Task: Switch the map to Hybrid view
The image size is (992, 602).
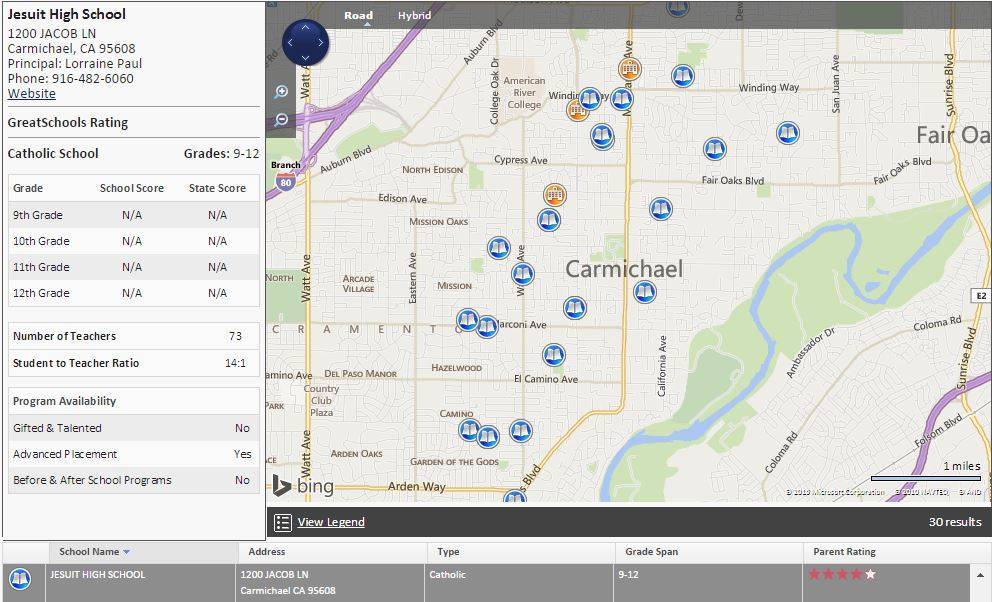Action: [413, 16]
